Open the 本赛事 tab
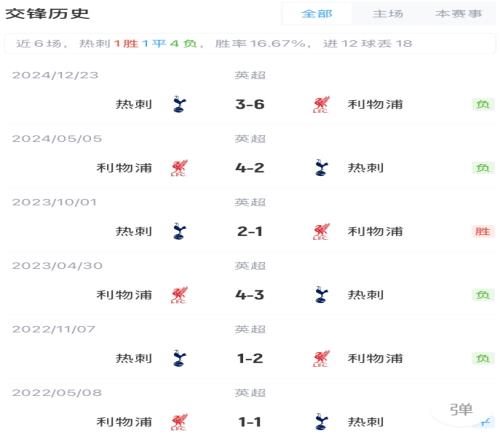 (459, 14)
